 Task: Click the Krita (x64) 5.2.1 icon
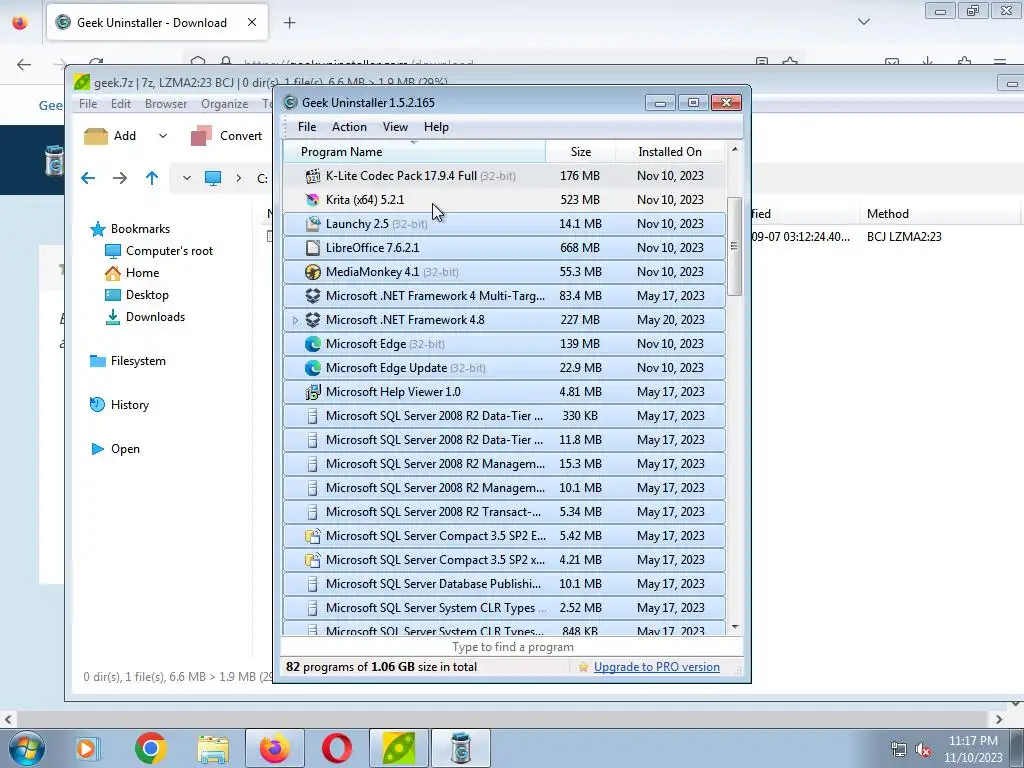pos(313,200)
